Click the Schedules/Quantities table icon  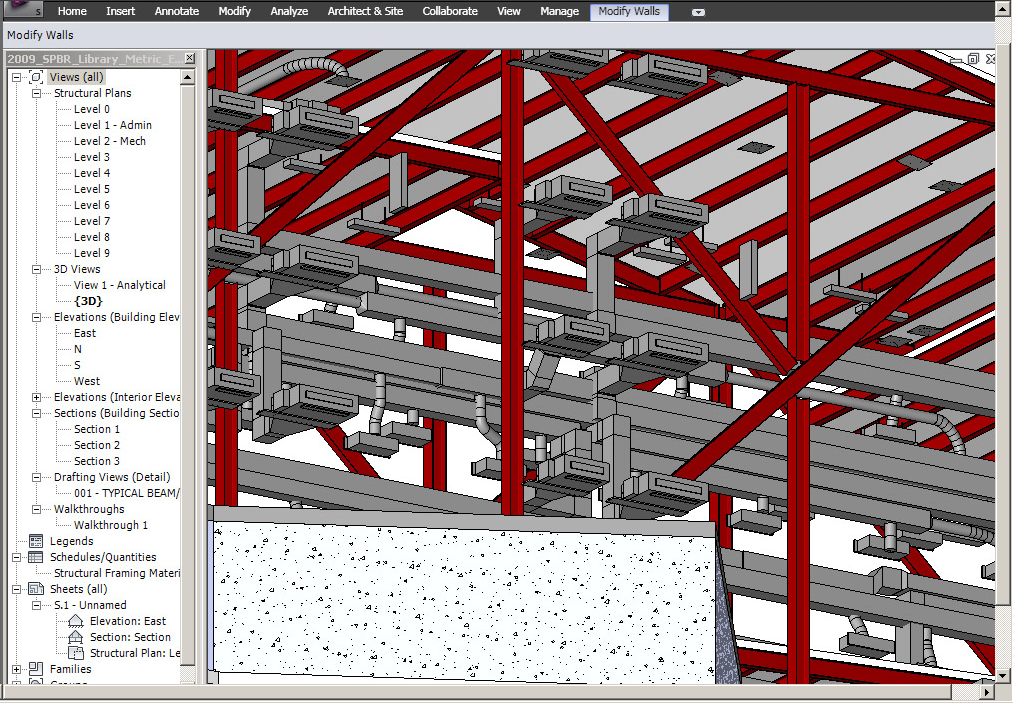pos(36,557)
